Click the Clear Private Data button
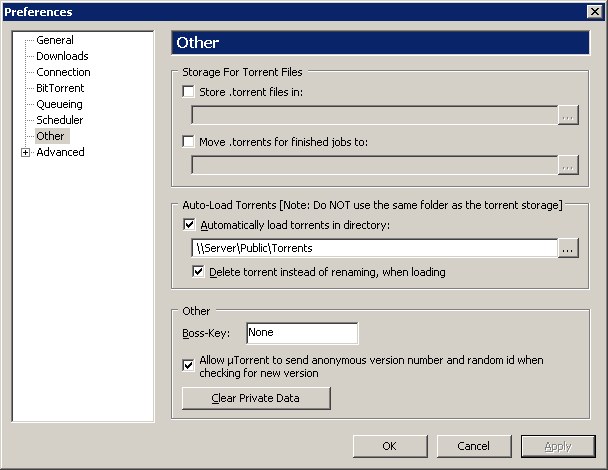Screen dimensions: 608x470 pos(256,398)
